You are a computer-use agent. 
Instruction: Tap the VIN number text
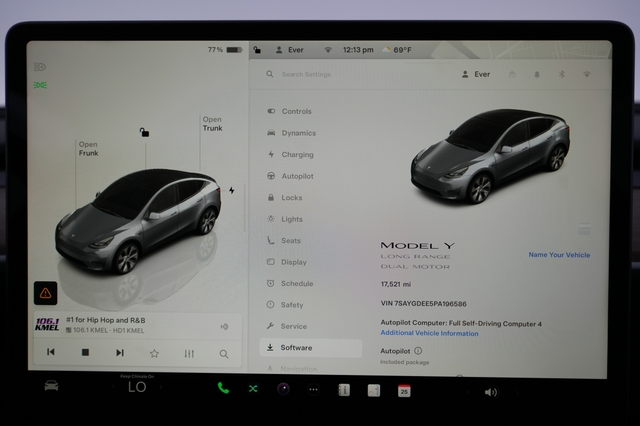[423, 304]
